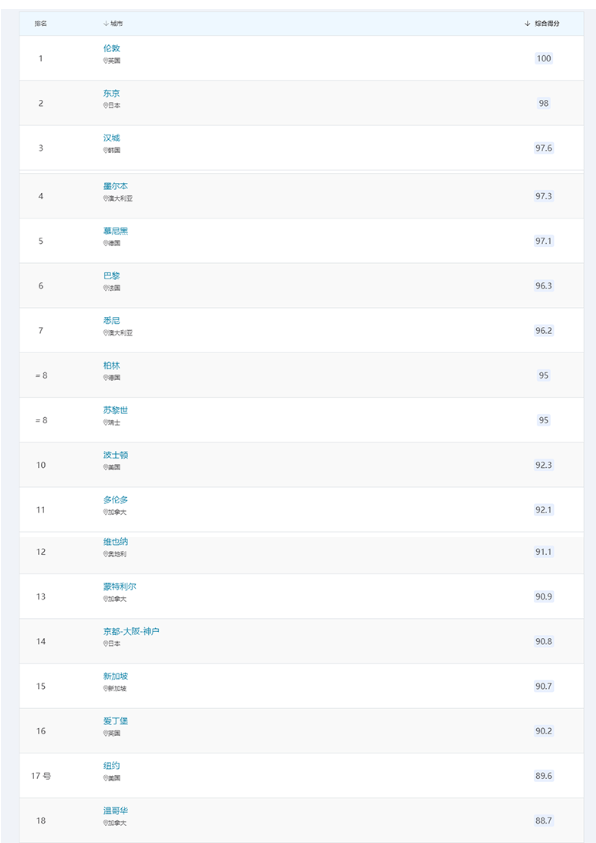This screenshot has width=596, height=843.
Task: Open the 伦敦 city link
Action: pos(111,48)
